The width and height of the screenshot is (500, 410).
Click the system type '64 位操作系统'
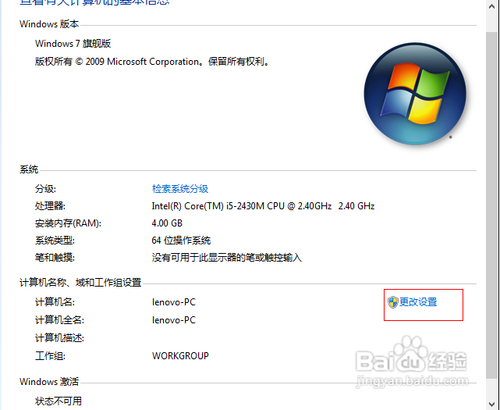181,240
